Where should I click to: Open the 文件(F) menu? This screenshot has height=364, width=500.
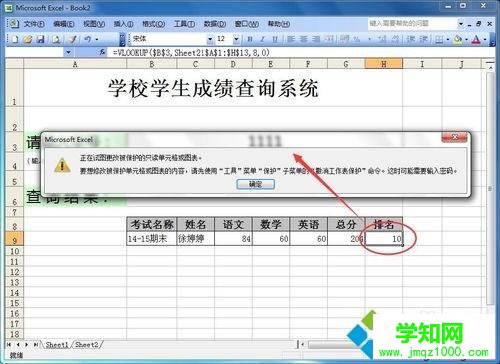pyautogui.click(x=34, y=24)
